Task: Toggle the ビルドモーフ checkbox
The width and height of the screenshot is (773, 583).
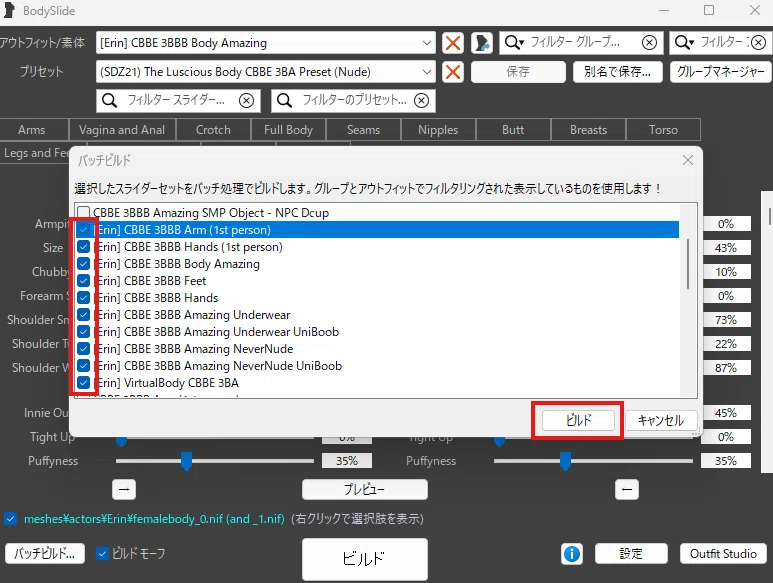Action: 102,553
